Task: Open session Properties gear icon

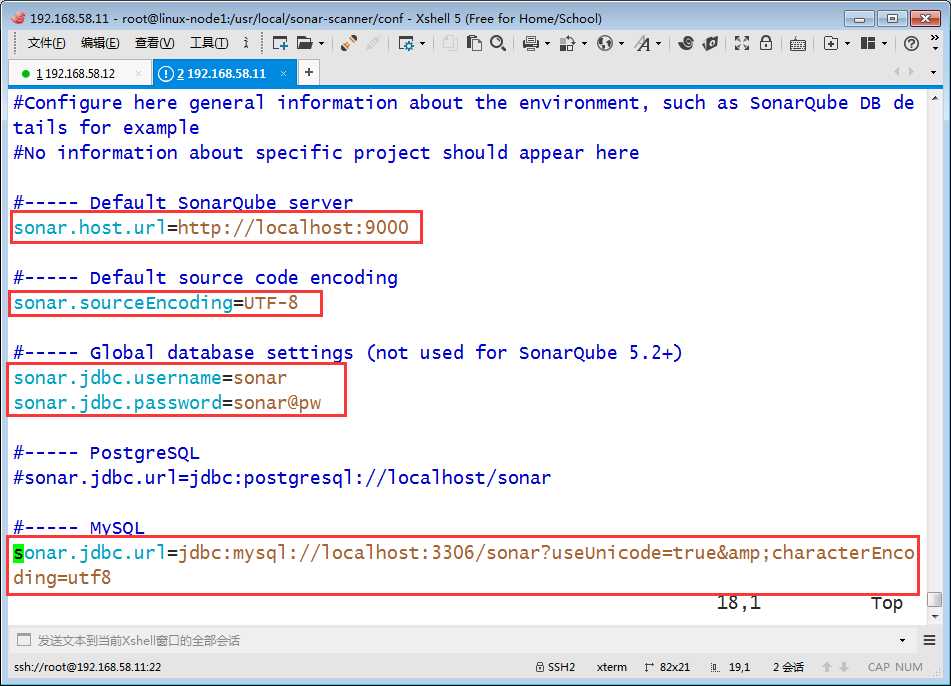Action: pos(405,43)
